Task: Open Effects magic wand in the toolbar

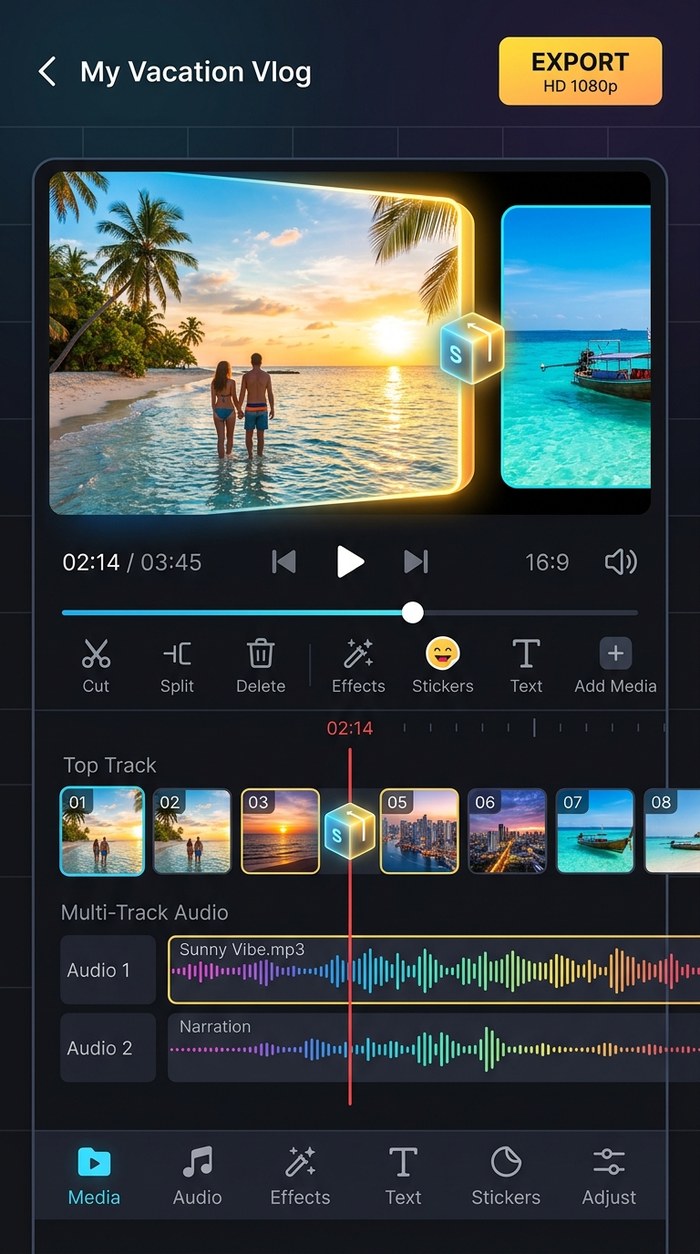Action: tap(358, 666)
